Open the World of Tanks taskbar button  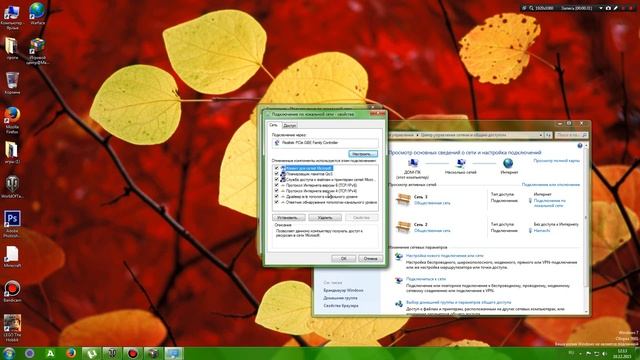click(x=111, y=353)
